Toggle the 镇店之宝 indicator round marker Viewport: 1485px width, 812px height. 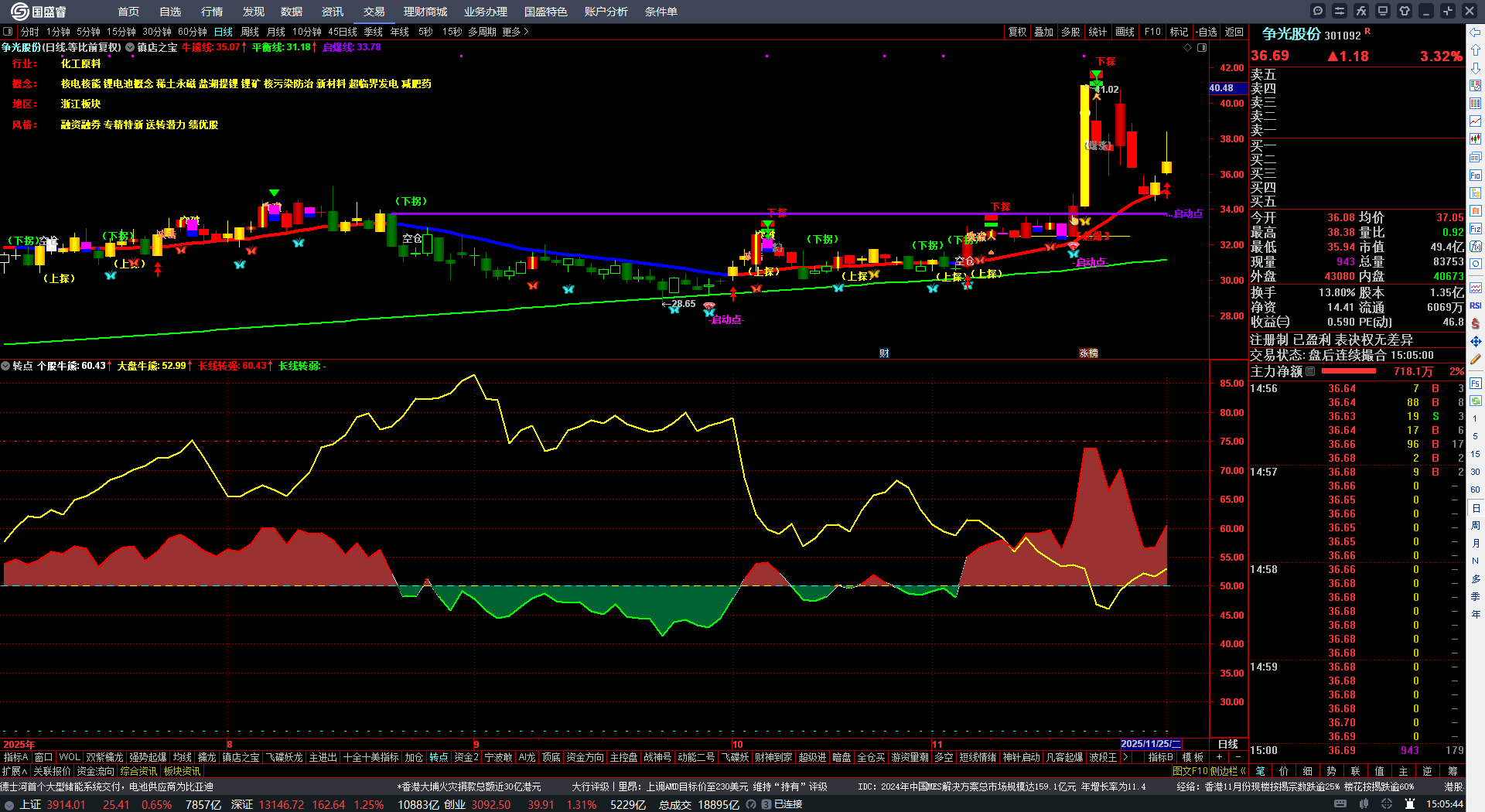point(130,47)
